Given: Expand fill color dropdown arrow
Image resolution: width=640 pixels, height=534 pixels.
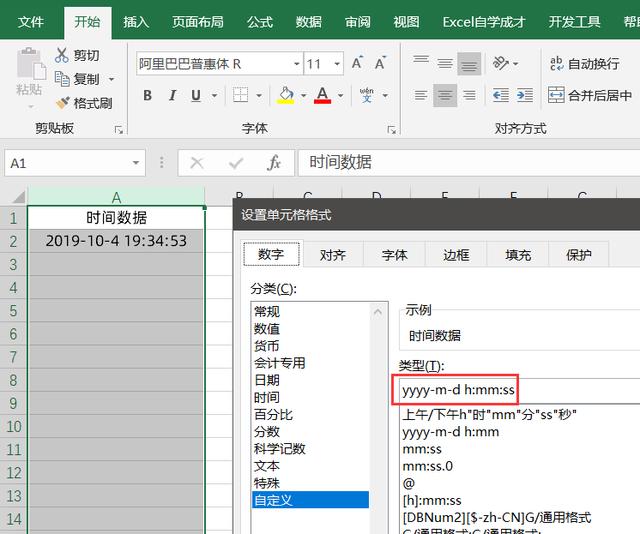Looking at the screenshot, I should pyautogui.click(x=303, y=96).
